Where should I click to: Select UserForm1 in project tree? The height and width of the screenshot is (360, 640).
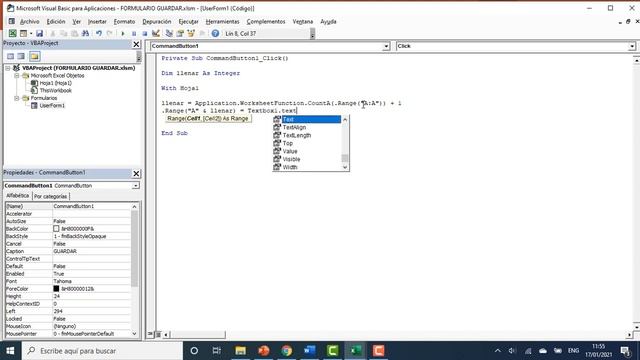pos(52,106)
